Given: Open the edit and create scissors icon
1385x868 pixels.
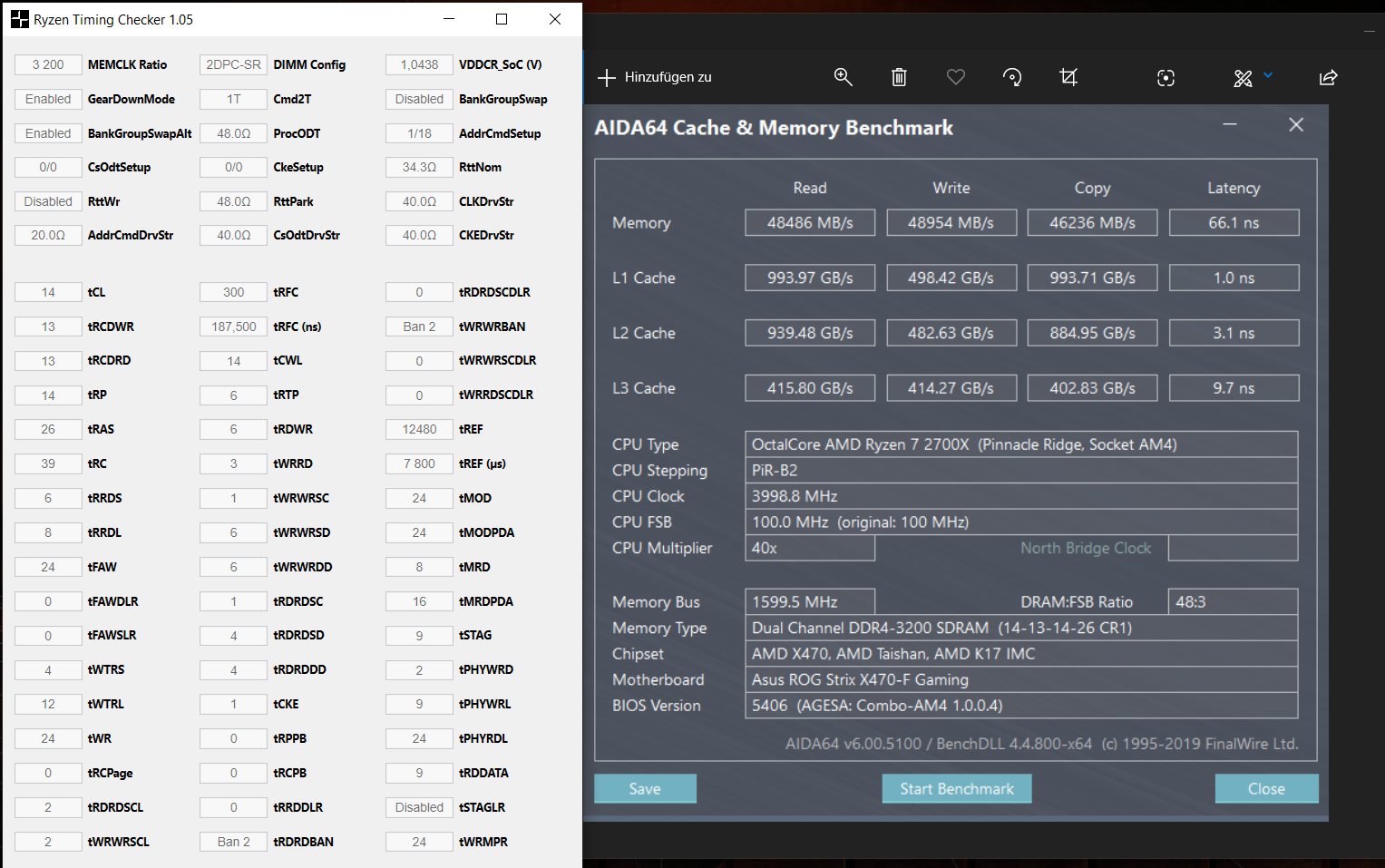Looking at the screenshot, I should click(1243, 78).
